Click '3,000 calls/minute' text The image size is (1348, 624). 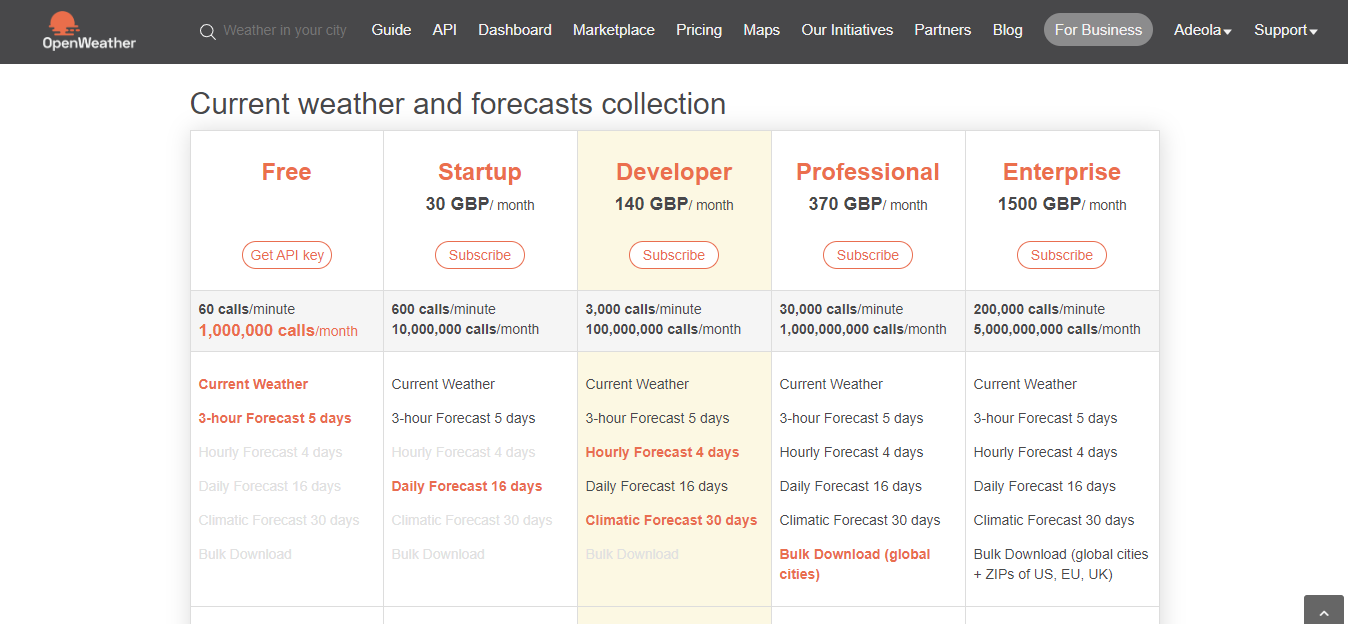(x=644, y=309)
